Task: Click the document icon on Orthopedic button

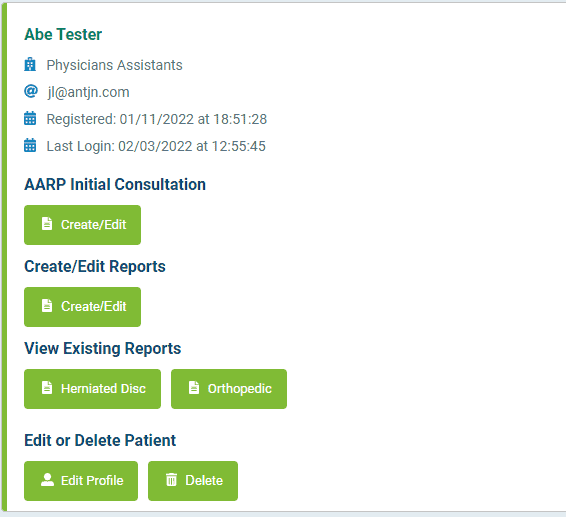Action: [x=194, y=388]
